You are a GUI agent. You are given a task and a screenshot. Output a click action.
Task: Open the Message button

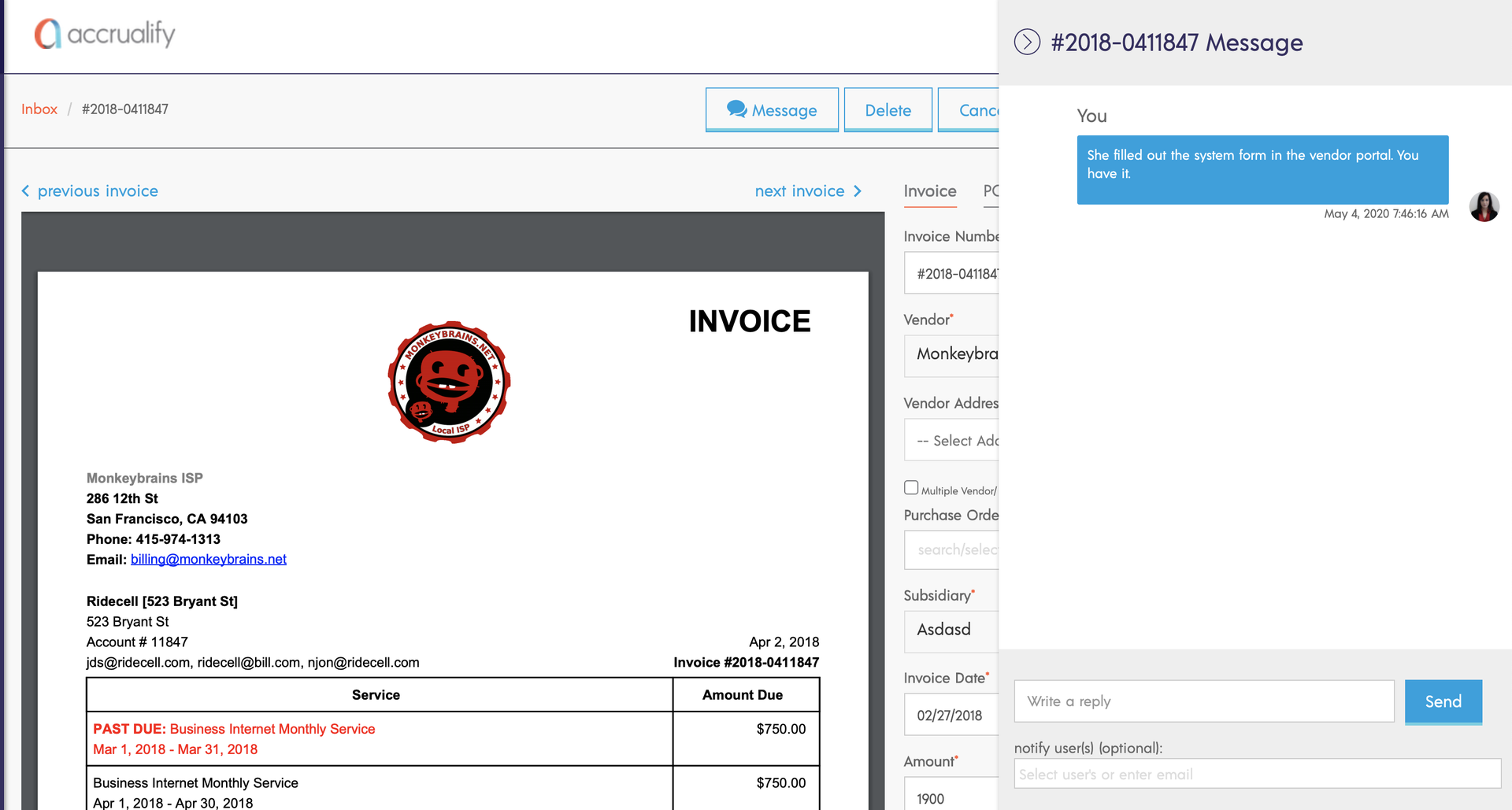click(x=772, y=110)
